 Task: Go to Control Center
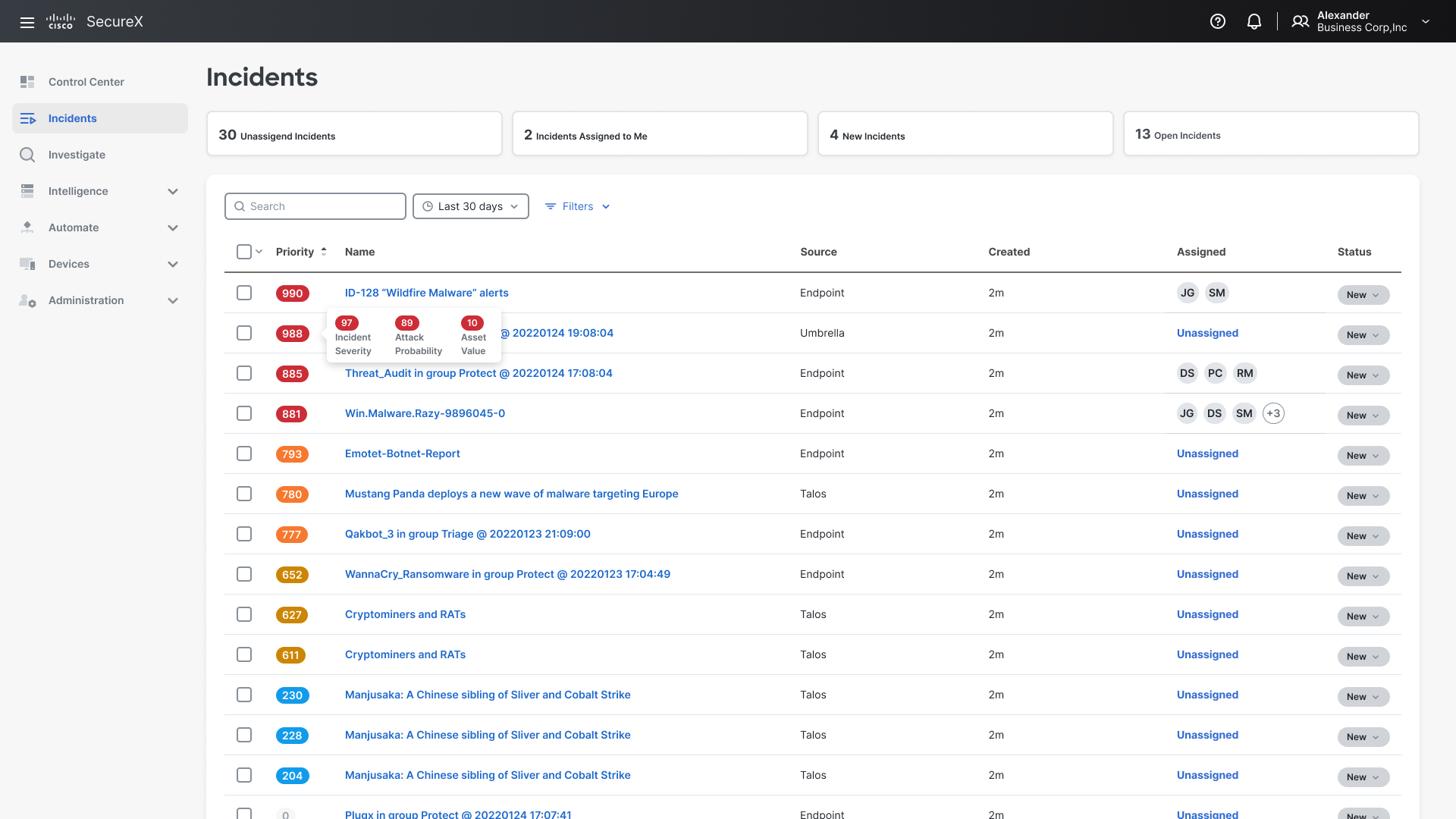(100, 82)
